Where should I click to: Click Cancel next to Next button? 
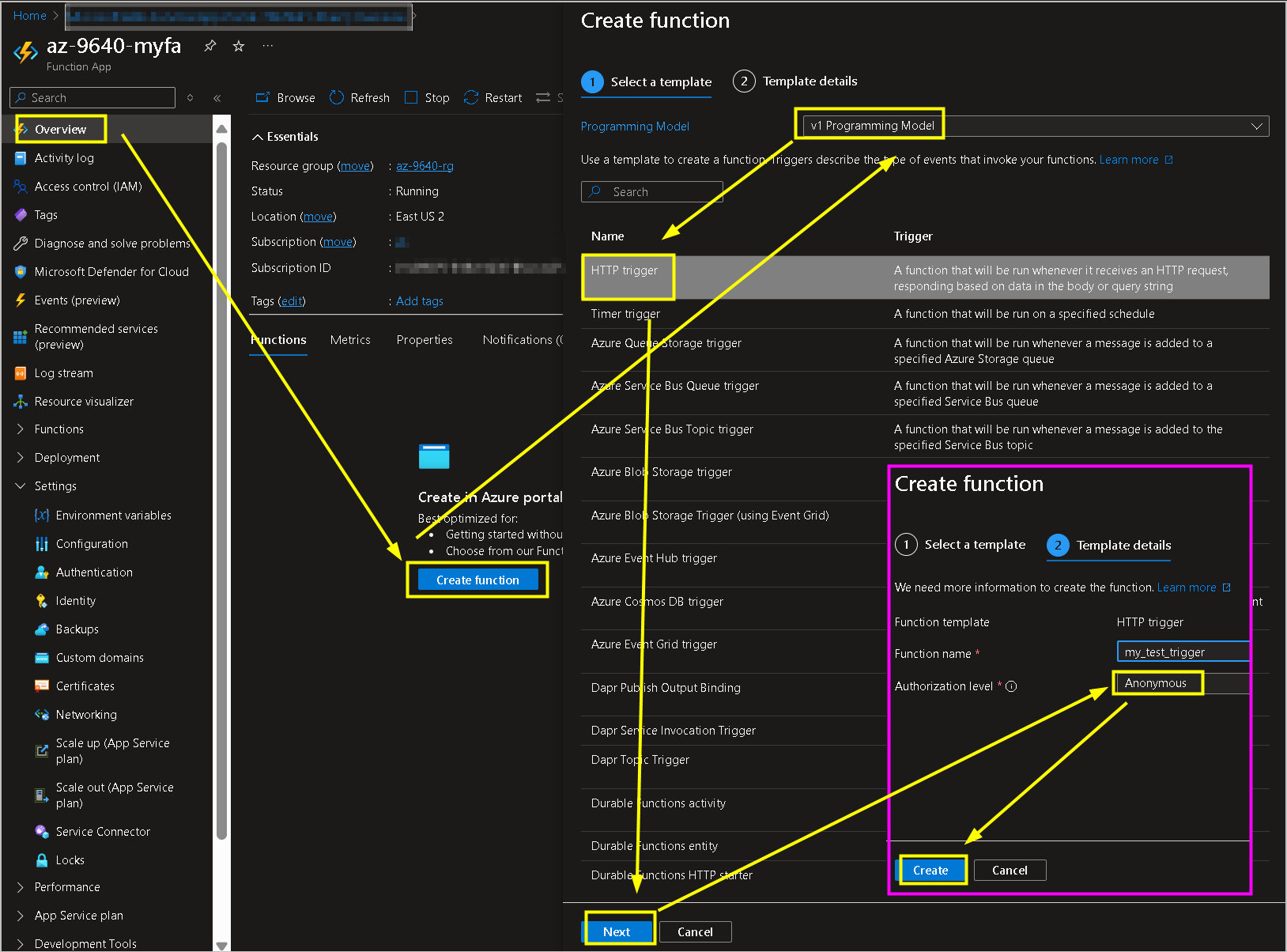pyautogui.click(x=695, y=931)
